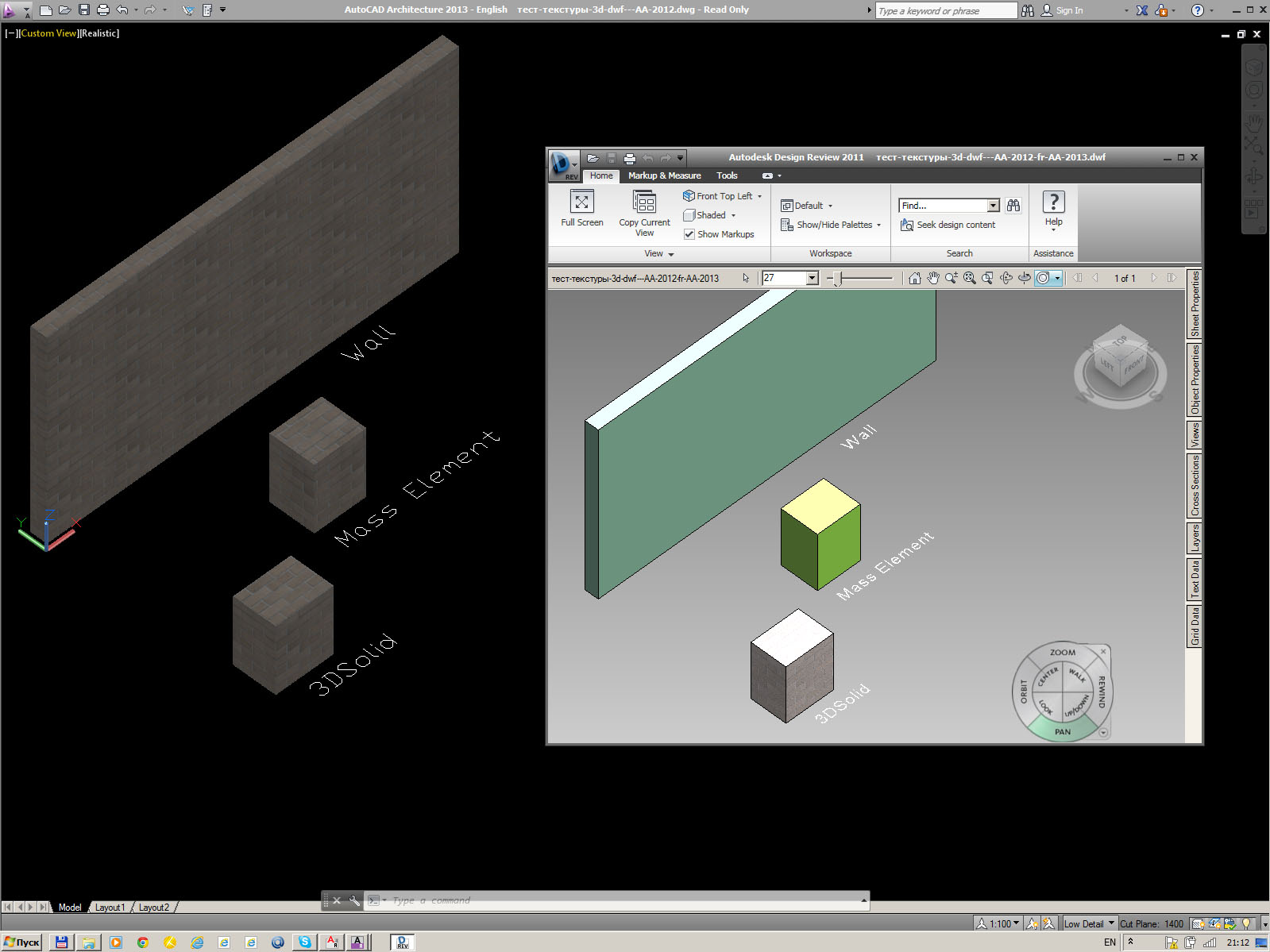Screen dimensions: 1270x952
Task: Select the Turntable tool
Action: click(1025, 278)
